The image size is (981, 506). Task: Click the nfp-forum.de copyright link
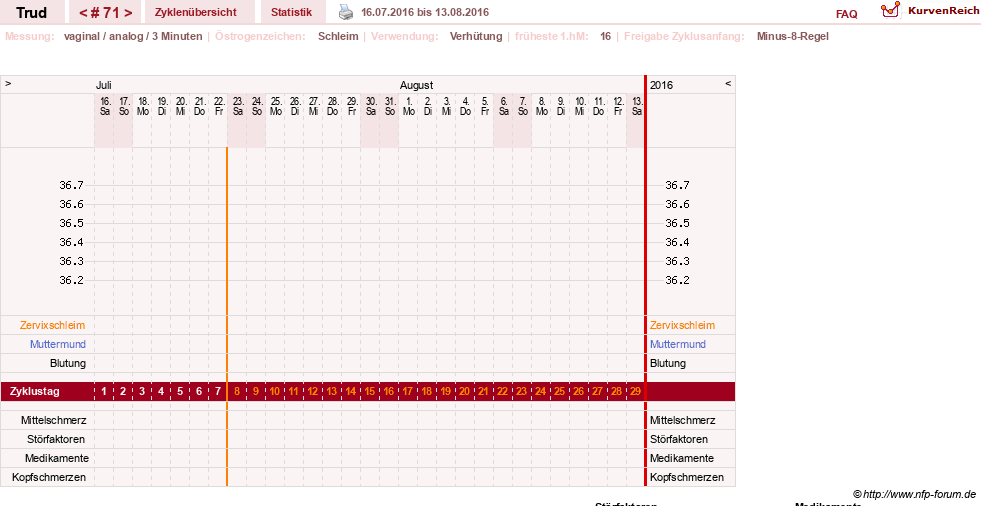914,494
